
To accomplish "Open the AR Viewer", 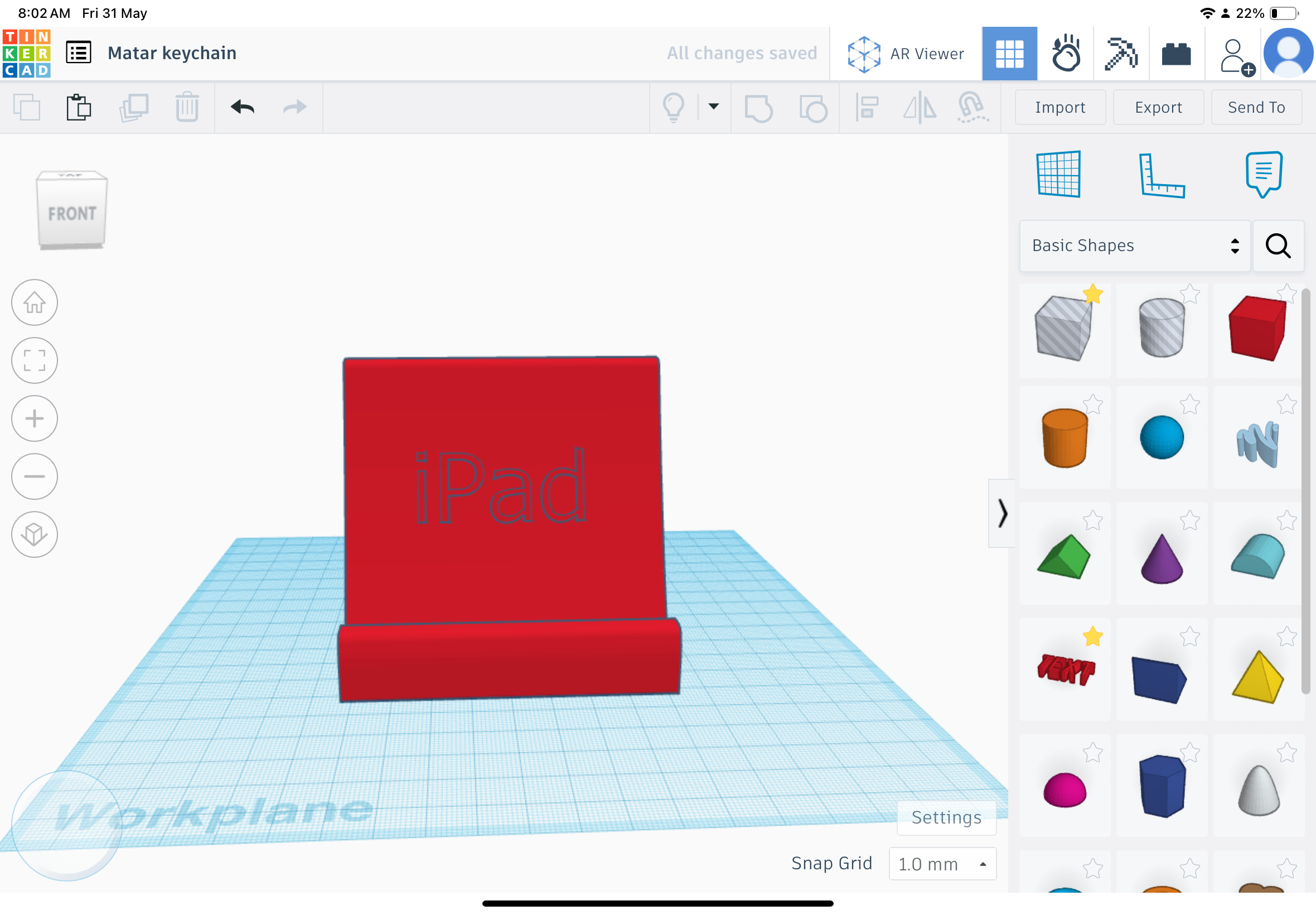I will [905, 53].
